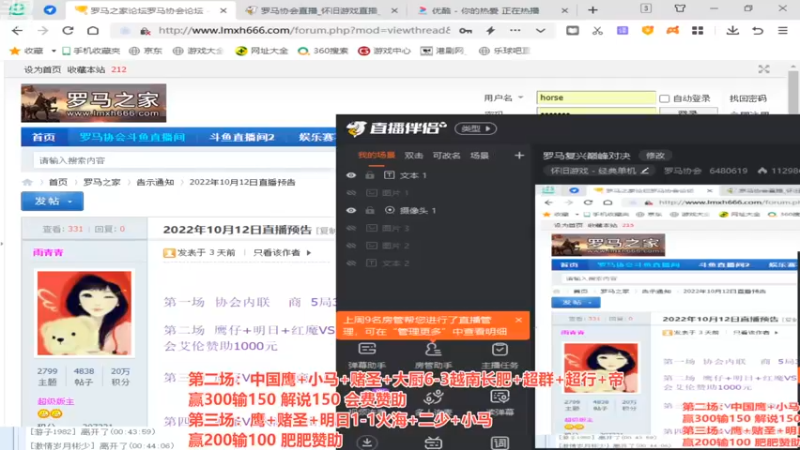Select the 场景 scene tab
The image size is (800, 450).
pyautogui.click(x=479, y=155)
